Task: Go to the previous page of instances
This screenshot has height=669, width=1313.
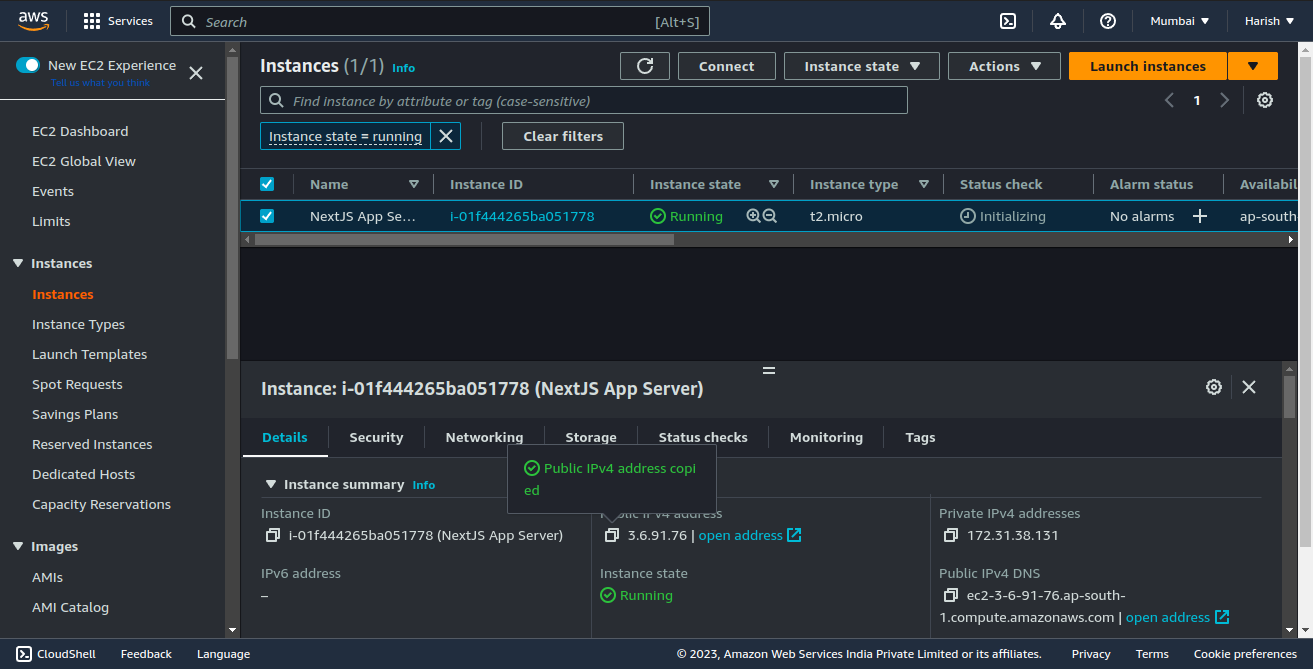Action: pos(1169,100)
